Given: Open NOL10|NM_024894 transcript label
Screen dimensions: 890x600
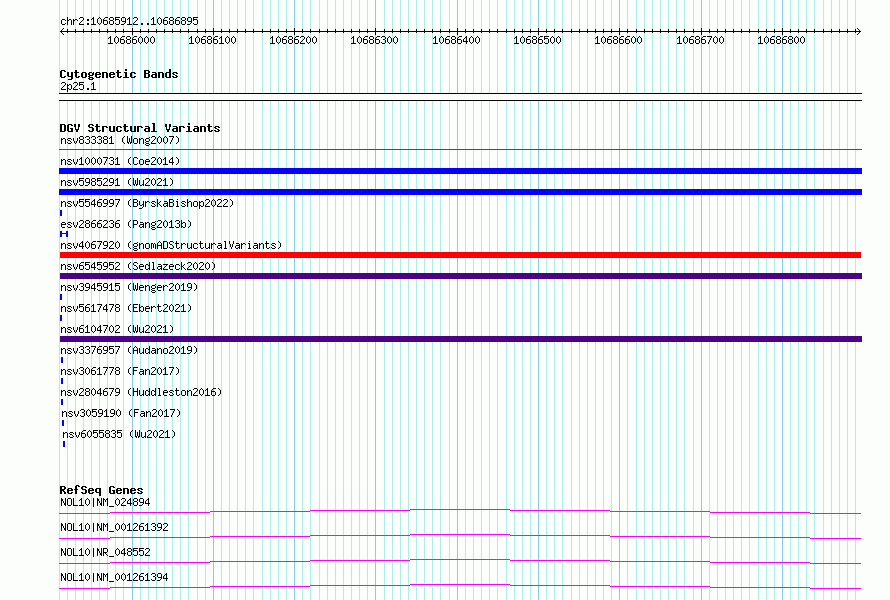Looking at the screenshot, I should pos(105,502).
